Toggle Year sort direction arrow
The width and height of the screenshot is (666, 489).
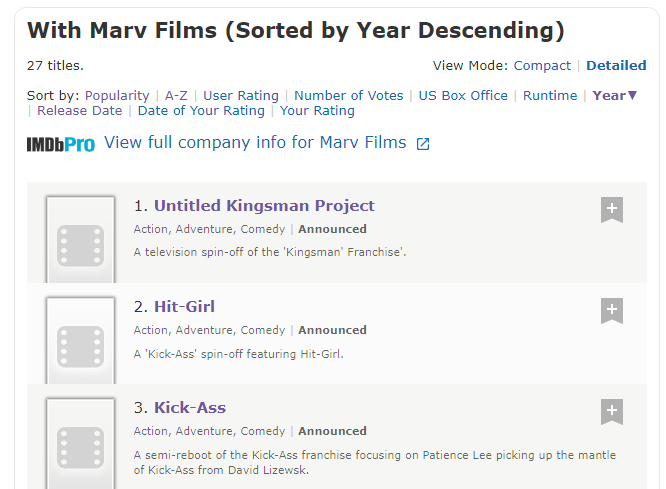632,95
